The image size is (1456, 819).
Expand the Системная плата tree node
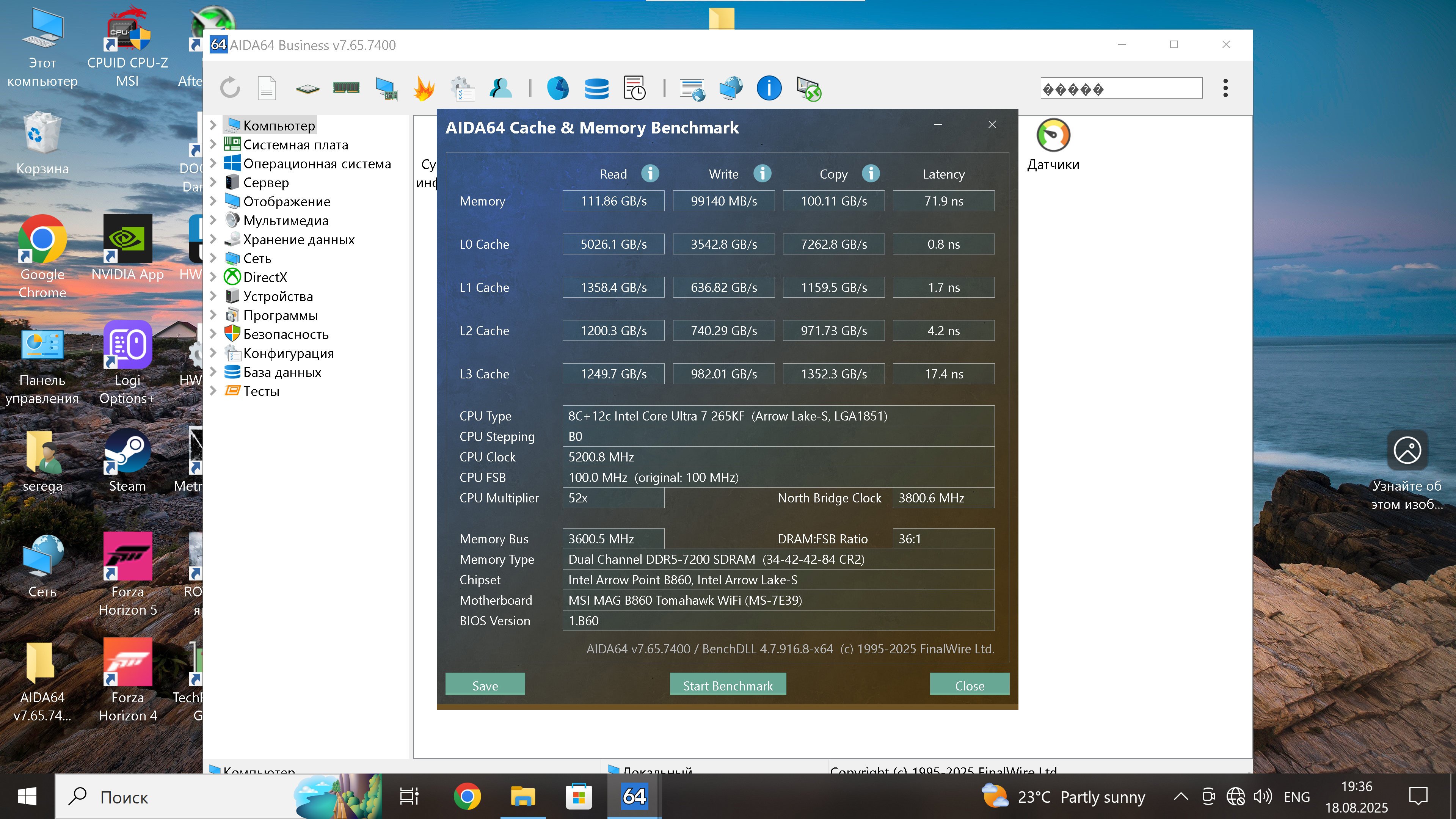pyautogui.click(x=213, y=145)
